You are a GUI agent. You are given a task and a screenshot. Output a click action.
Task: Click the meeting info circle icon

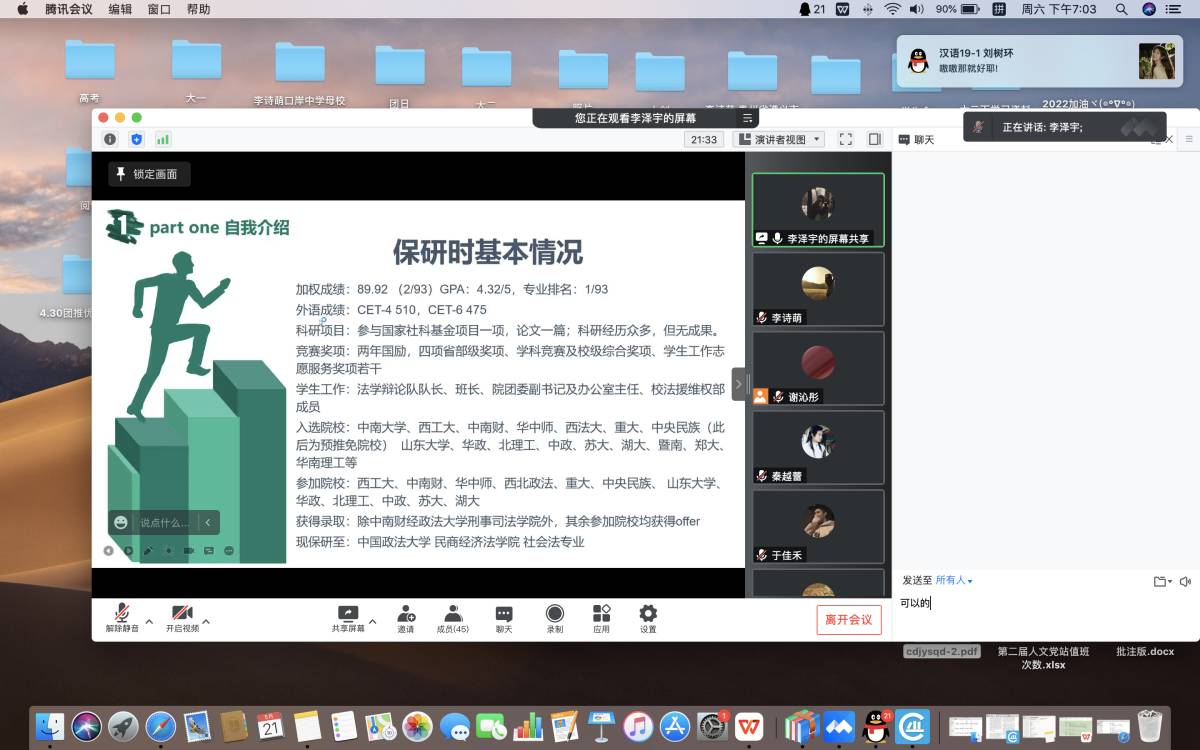coord(110,139)
